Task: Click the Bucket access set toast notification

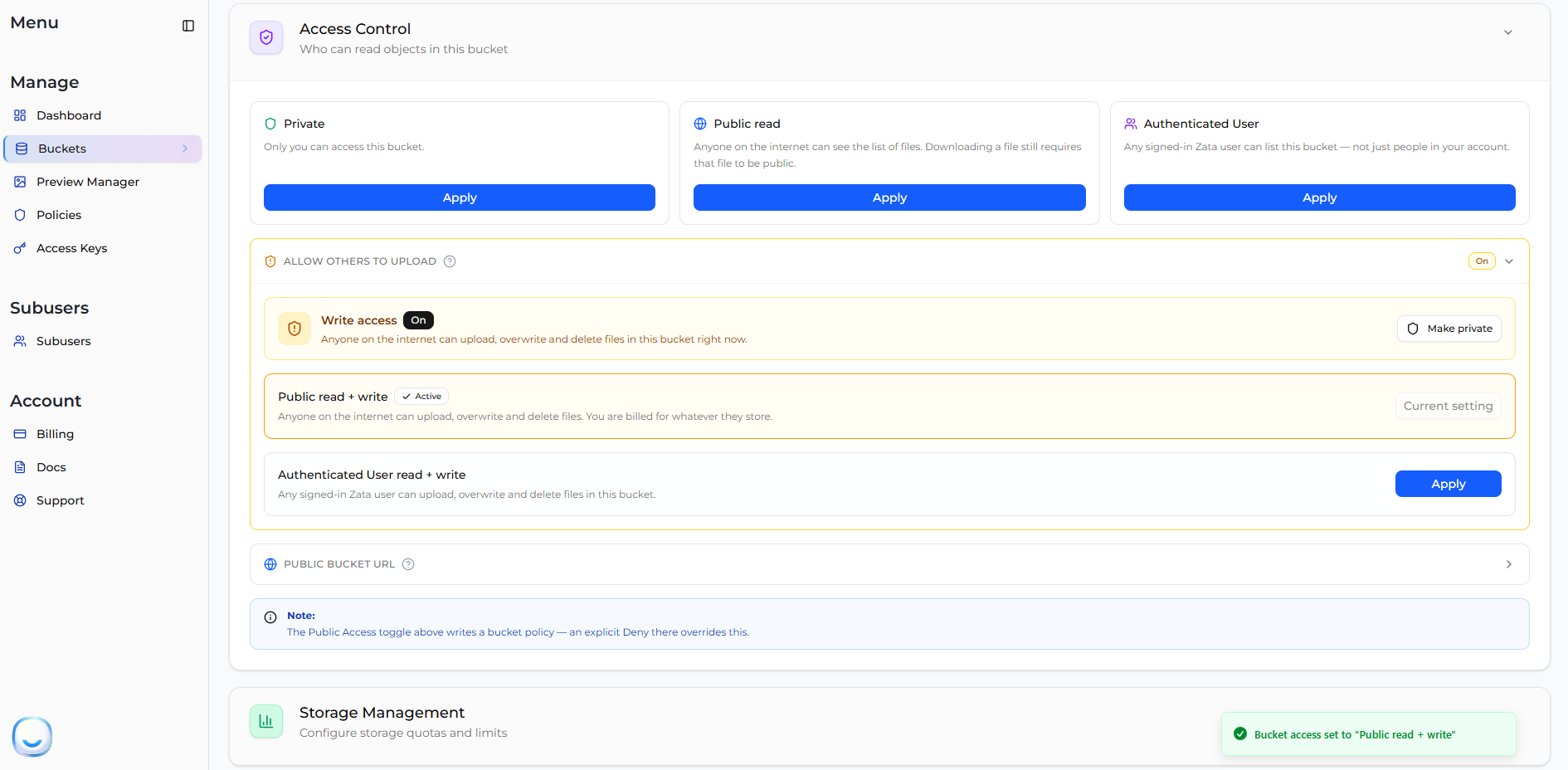Action: (x=1369, y=734)
